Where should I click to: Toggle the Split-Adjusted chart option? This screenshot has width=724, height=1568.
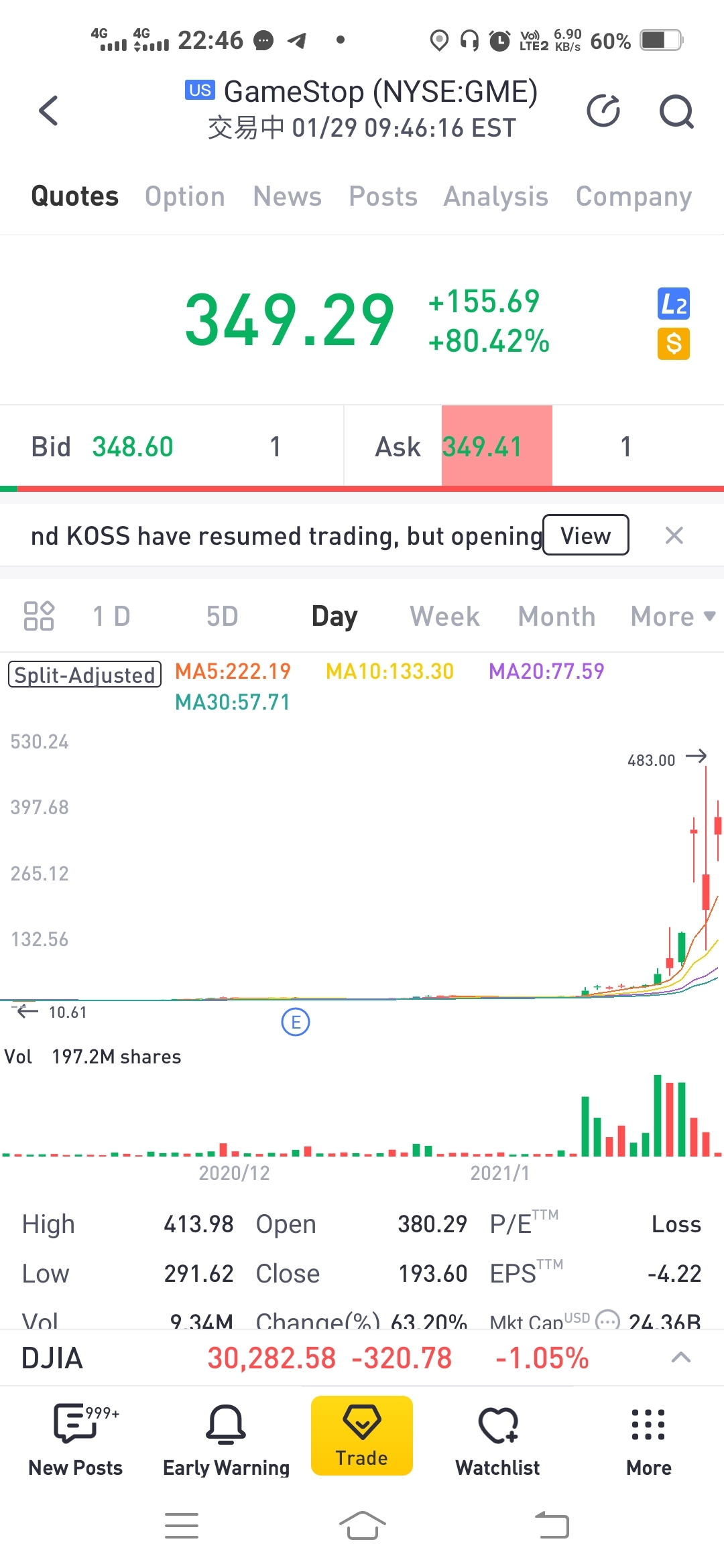tap(84, 674)
